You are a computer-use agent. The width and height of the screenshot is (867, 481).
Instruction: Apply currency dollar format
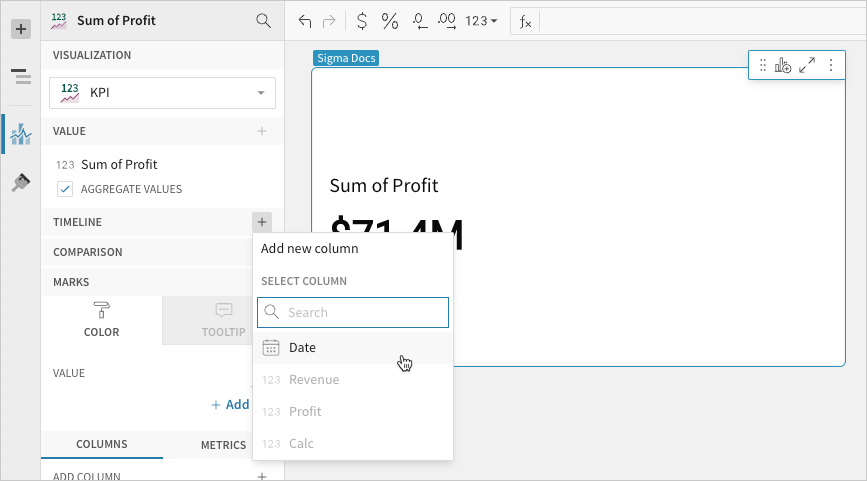[361, 20]
